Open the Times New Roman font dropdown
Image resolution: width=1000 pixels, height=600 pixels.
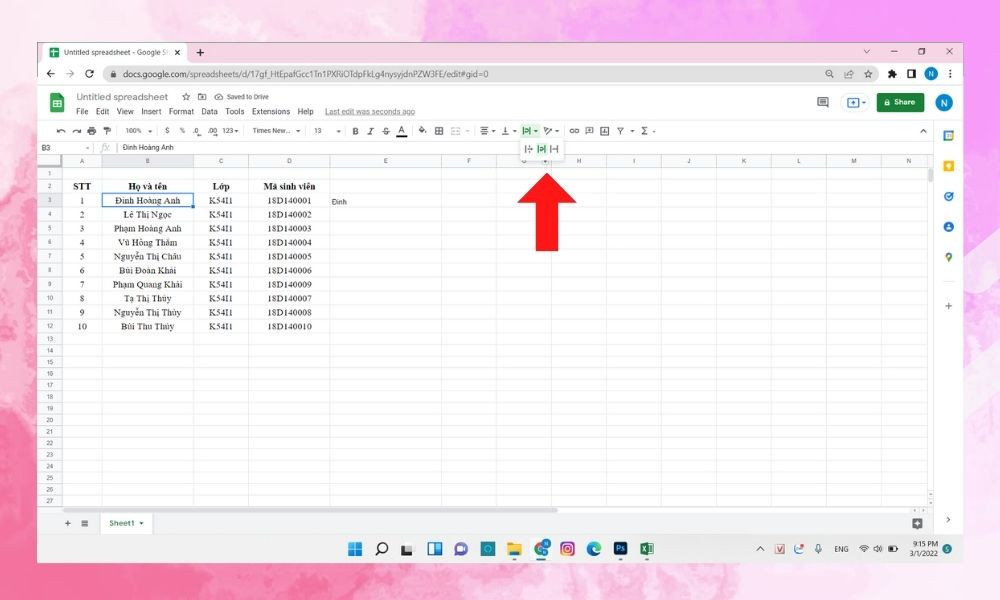(275, 131)
